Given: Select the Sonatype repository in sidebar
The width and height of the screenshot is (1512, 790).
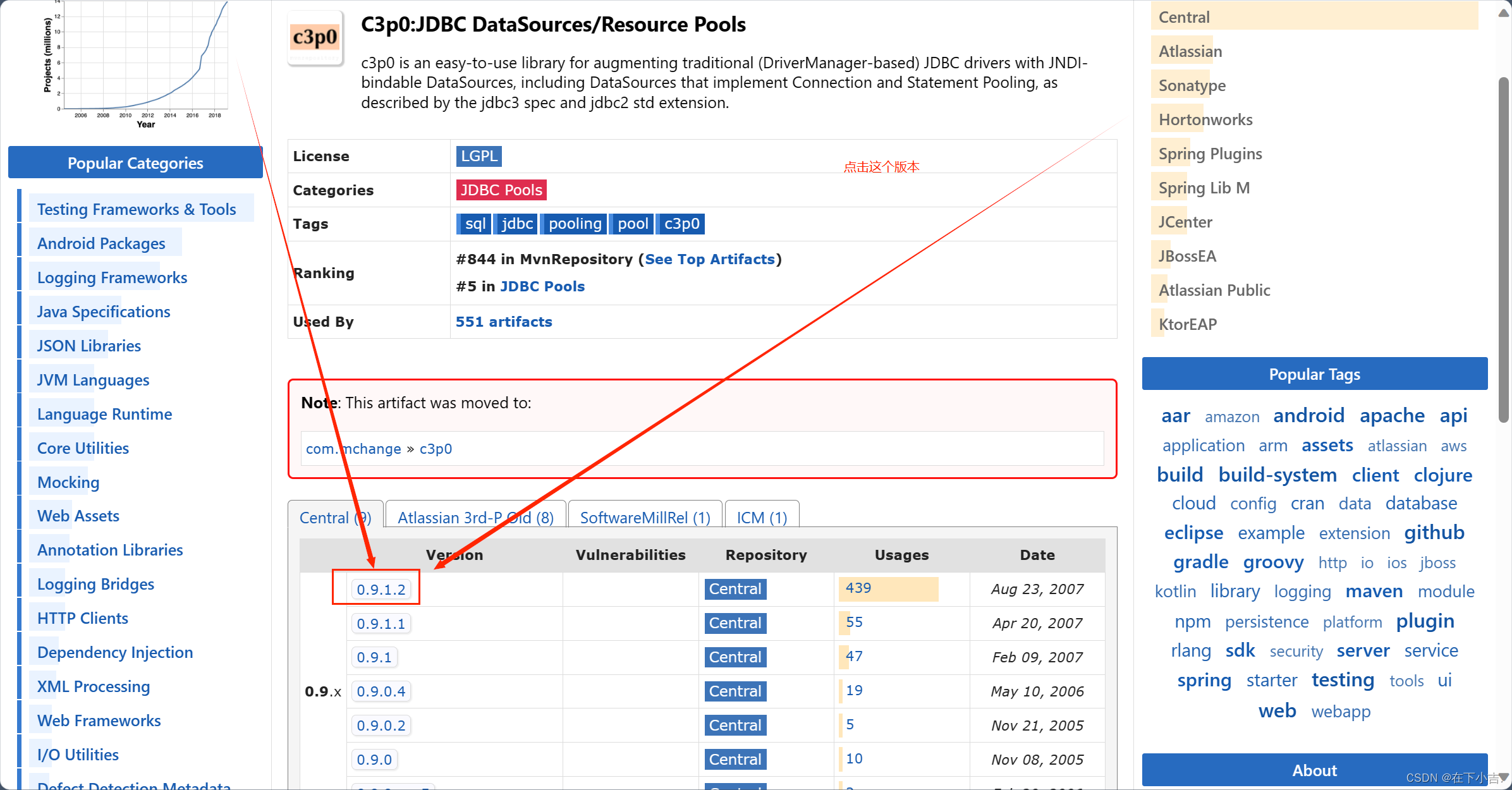Looking at the screenshot, I should 1192,85.
